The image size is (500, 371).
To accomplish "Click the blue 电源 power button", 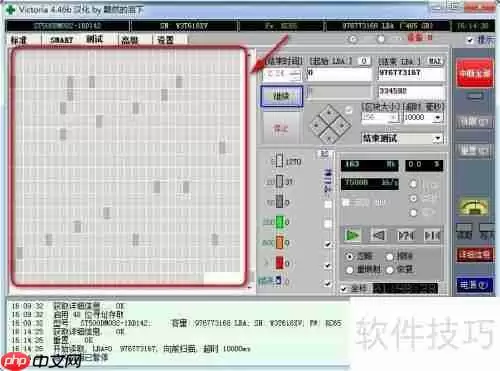I will (475, 285).
